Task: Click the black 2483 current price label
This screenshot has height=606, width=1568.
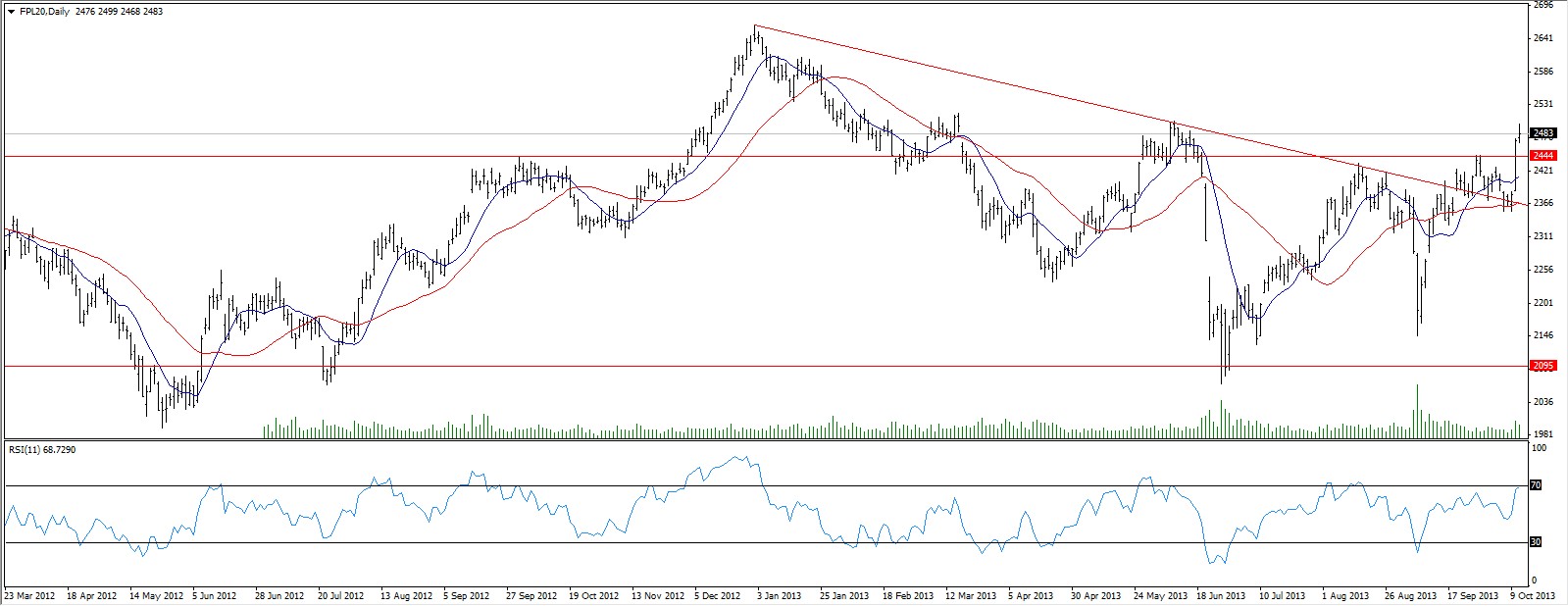Action: click(1543, 132)
